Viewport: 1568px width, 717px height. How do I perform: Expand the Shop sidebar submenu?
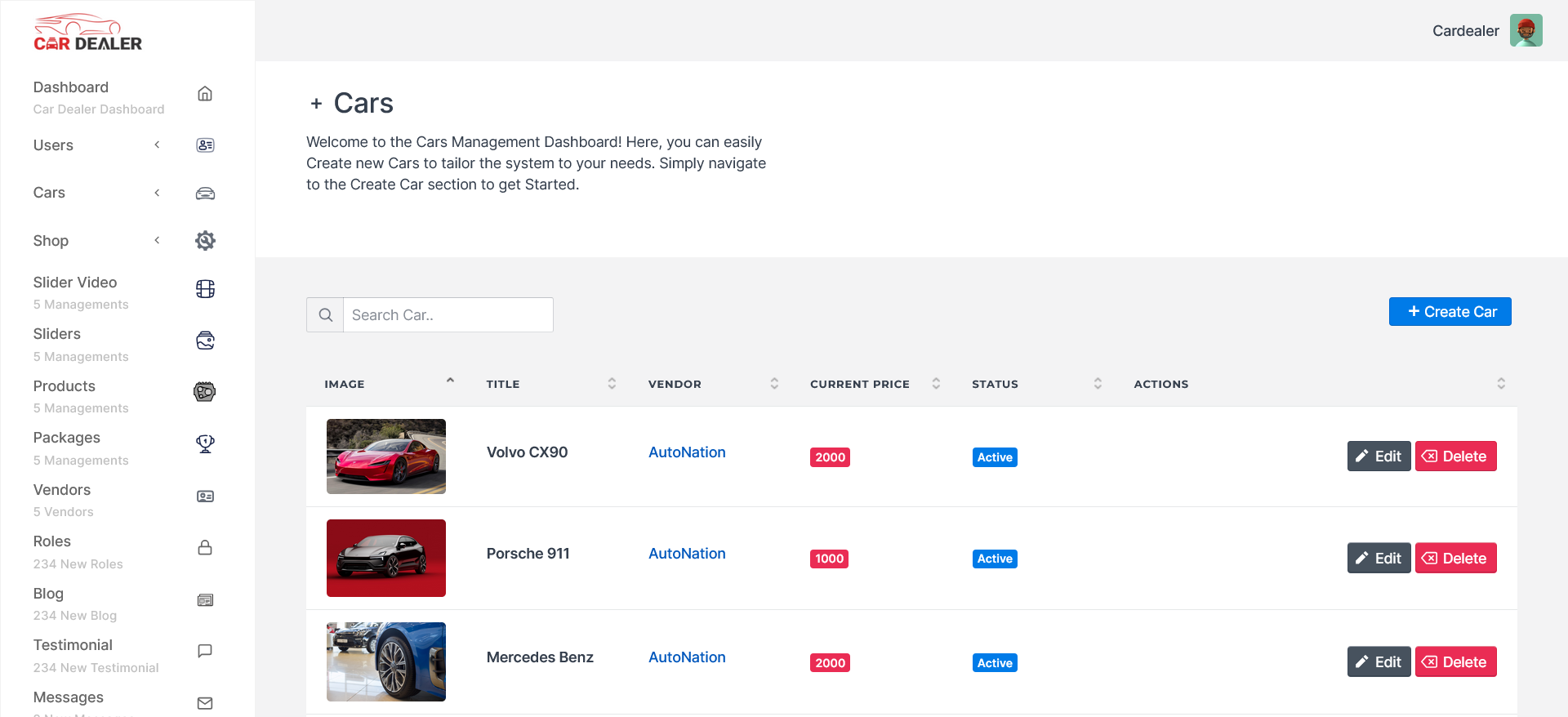[x=157, y=241]
